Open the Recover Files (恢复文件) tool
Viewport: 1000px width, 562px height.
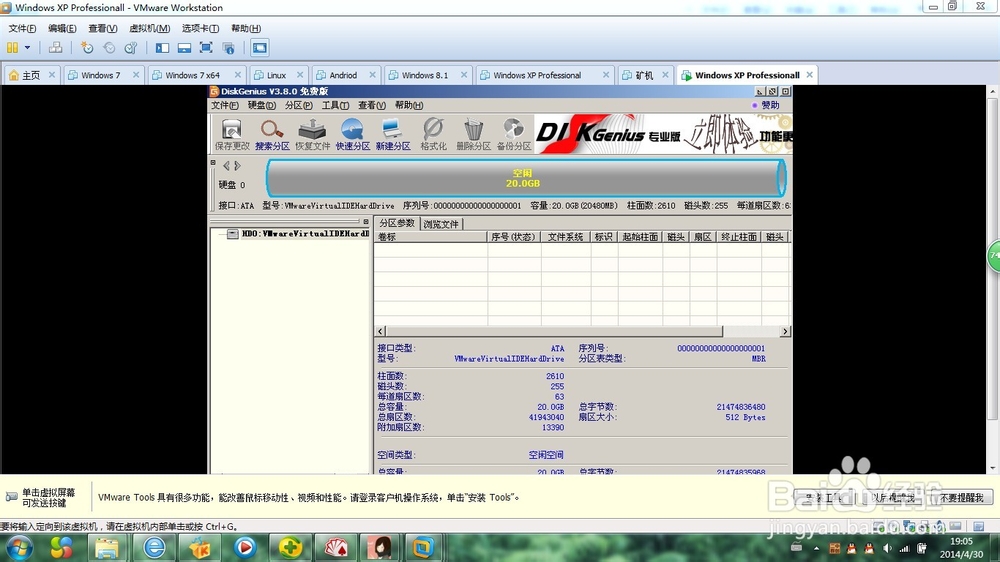(312, 135)
